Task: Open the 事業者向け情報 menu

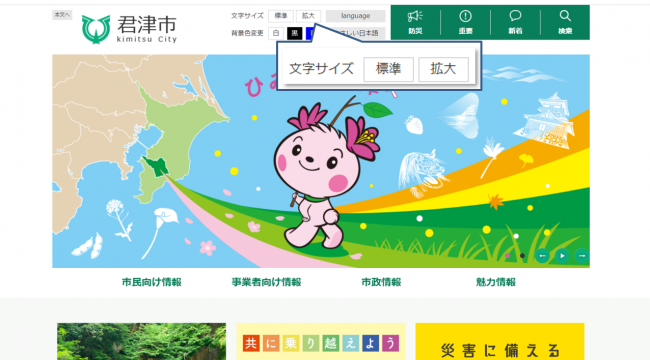Action: (266, 282)
